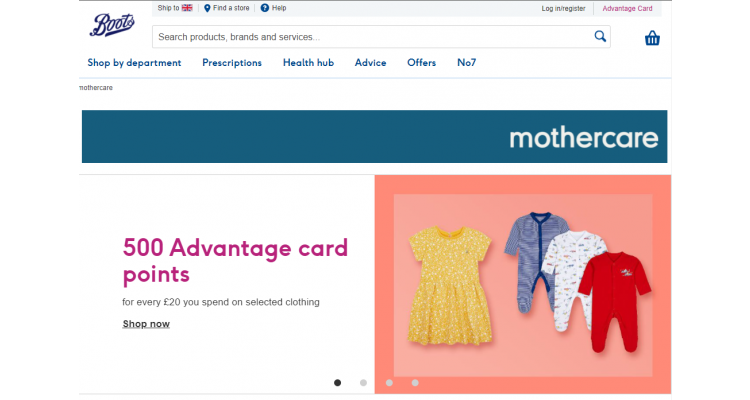Screen dimensions: 750x400
Task: Open the Advantage Card link
Action: [x=627, y=9]
